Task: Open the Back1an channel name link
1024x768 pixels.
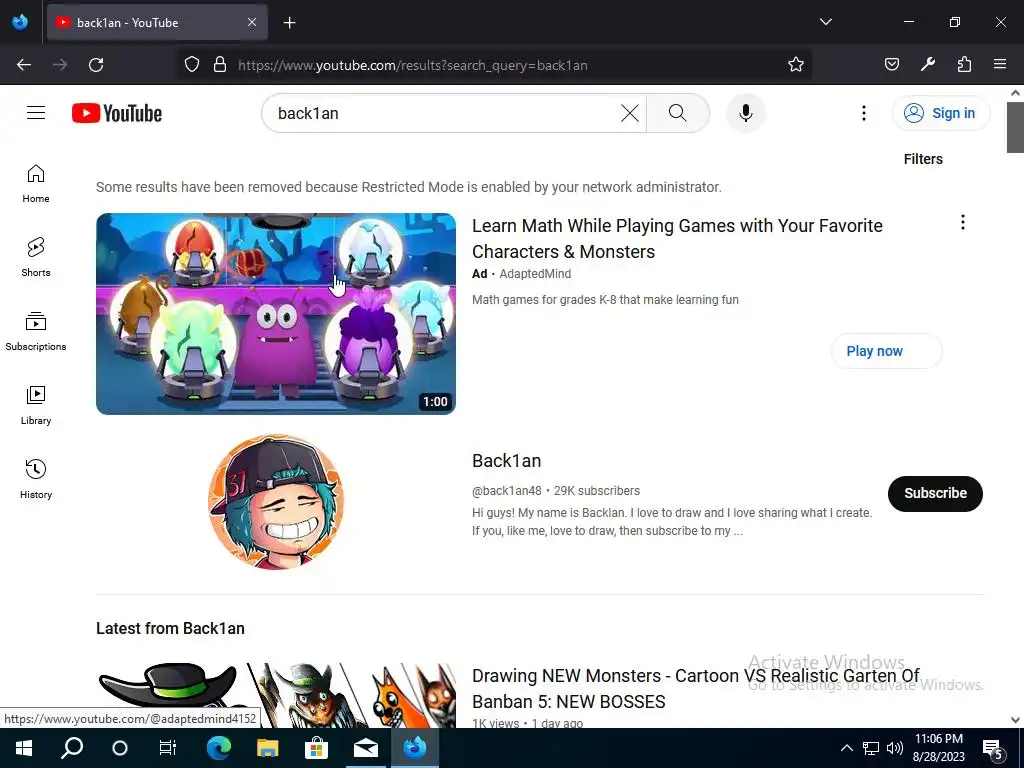Action: point(507,461)
